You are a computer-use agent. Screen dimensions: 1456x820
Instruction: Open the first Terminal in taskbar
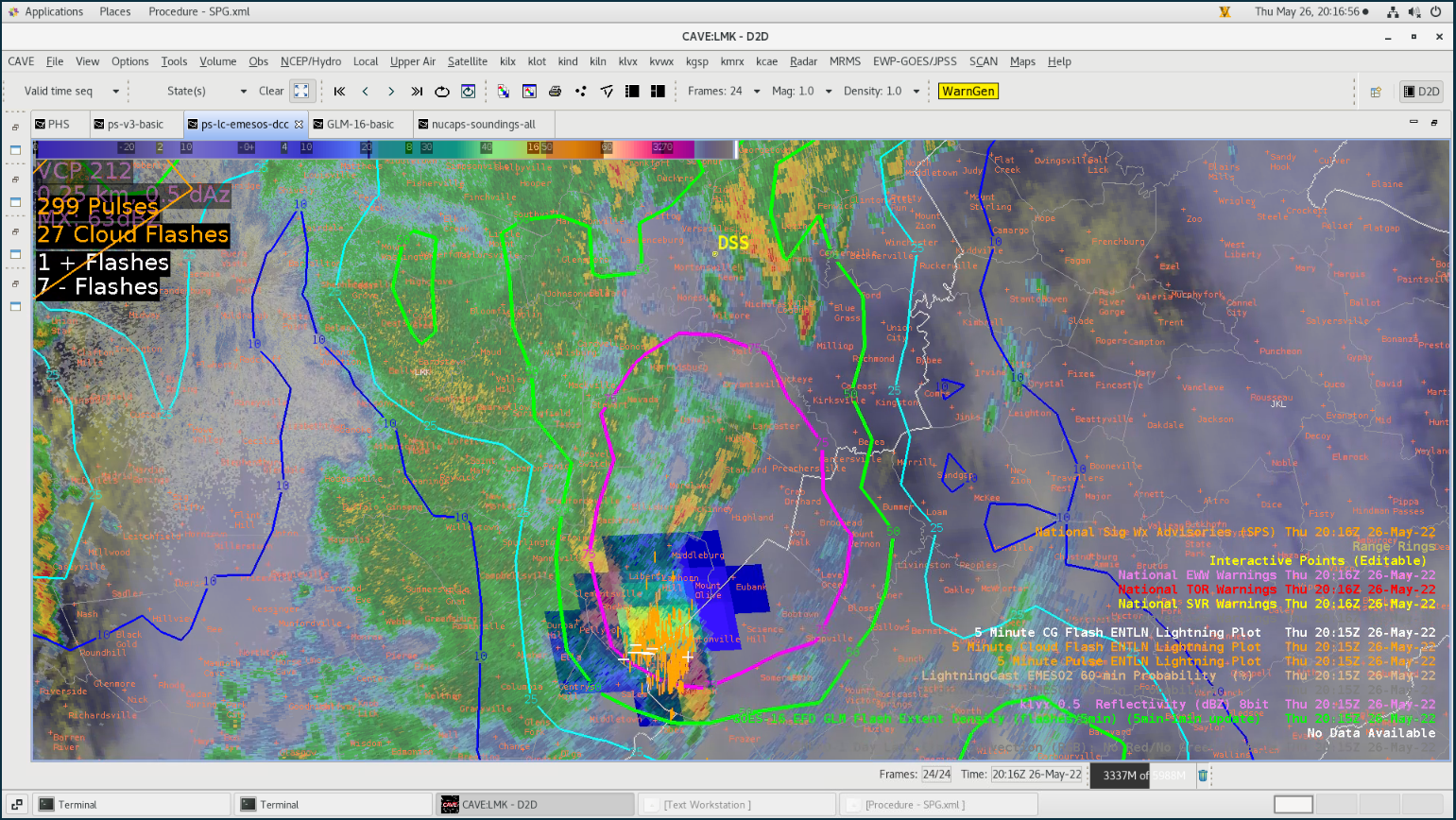(x=77, y=805)
